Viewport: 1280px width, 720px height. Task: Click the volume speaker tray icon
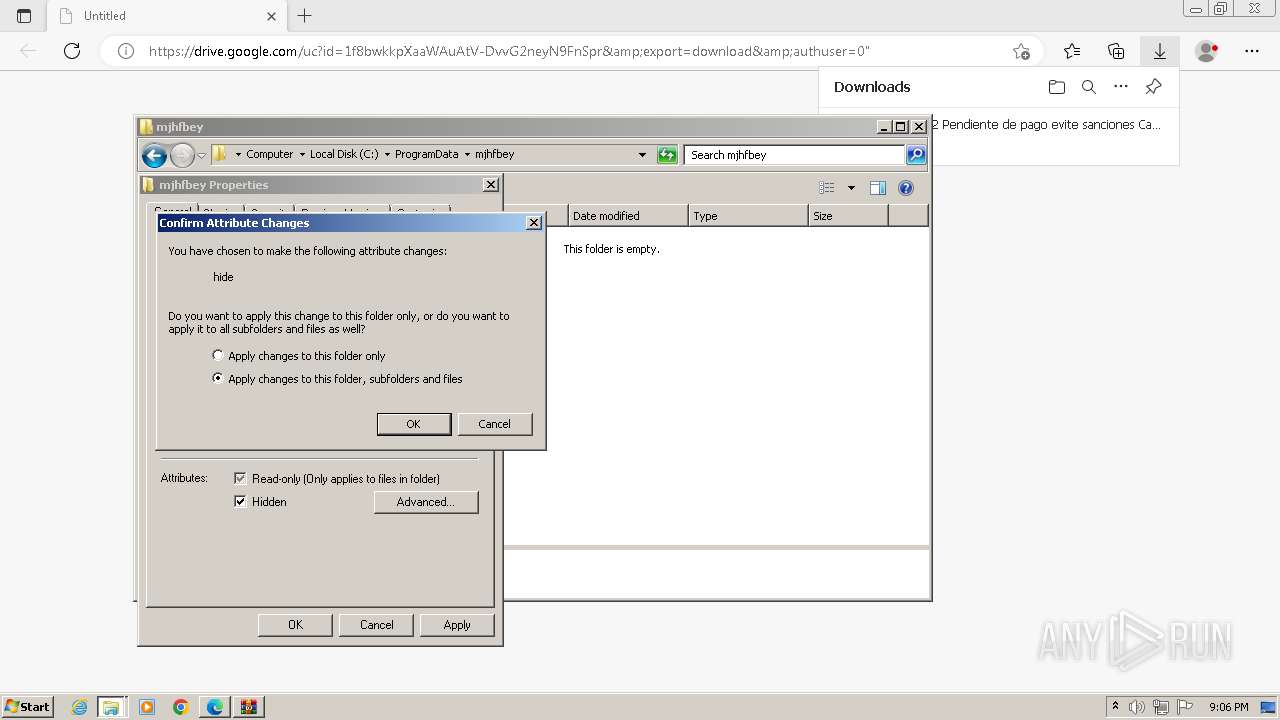point(1137,707)
